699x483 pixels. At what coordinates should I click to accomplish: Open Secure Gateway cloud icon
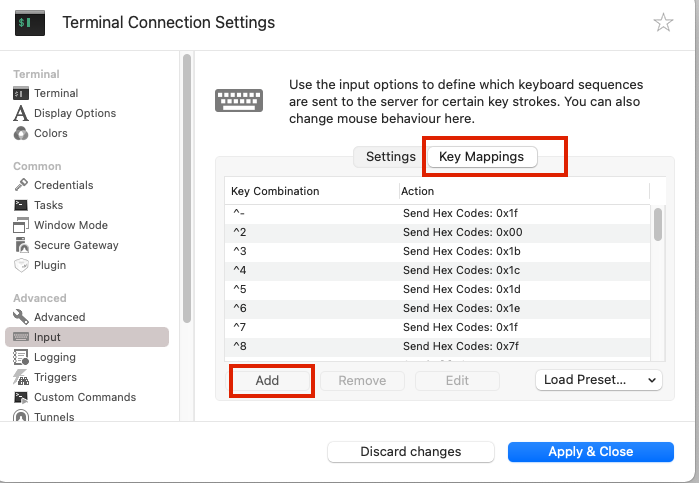(x=21, y=245)
